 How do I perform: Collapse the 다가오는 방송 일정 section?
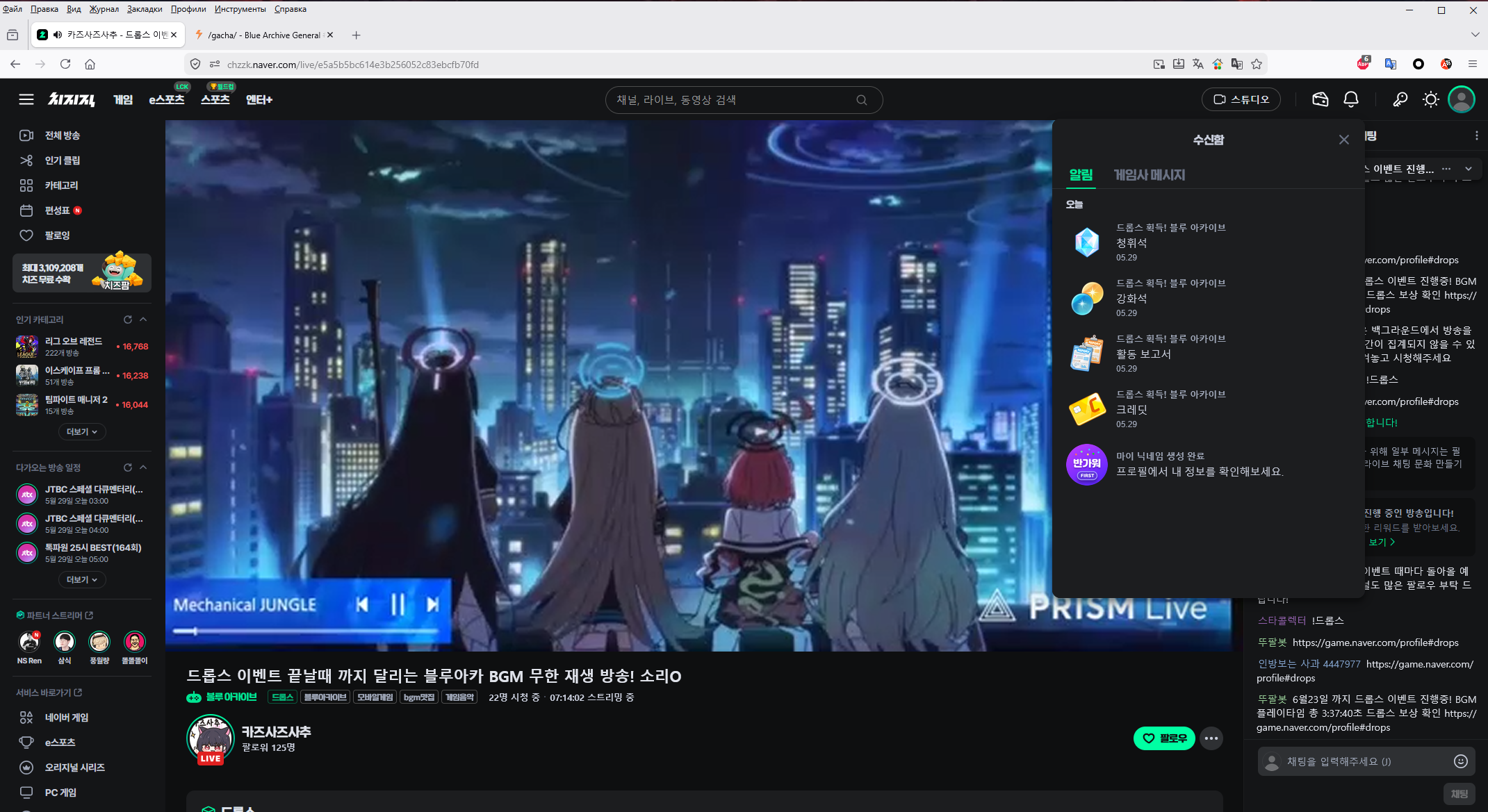tap(143, 467)
